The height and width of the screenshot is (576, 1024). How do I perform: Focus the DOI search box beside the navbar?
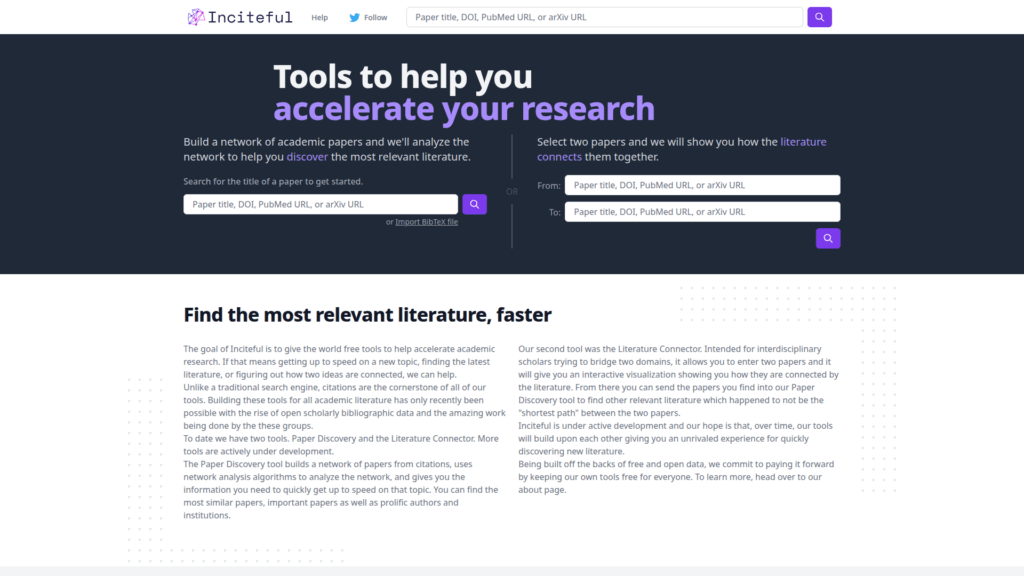tap(605, 17)
